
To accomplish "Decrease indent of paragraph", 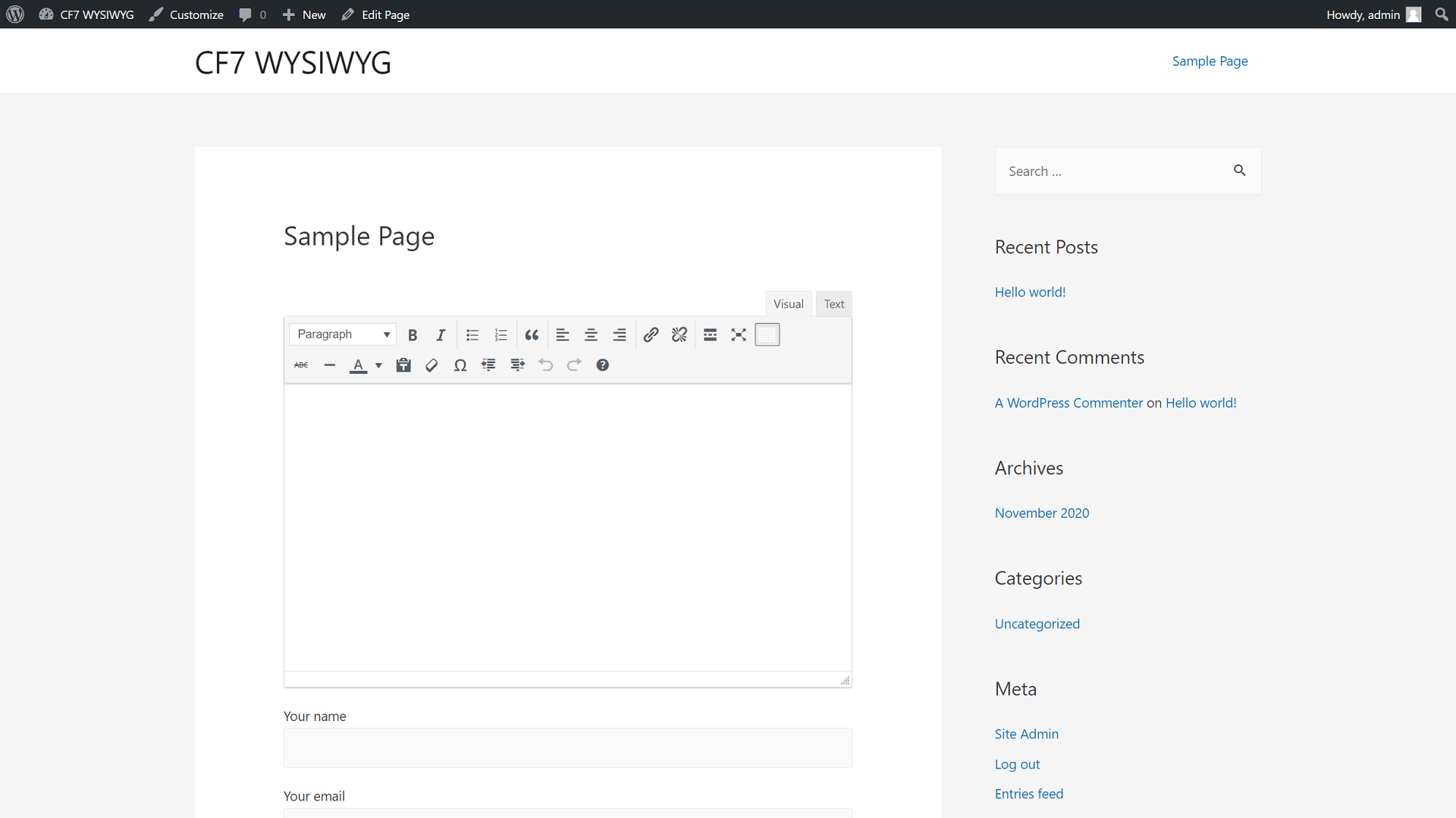I will (x=488, y=365).
